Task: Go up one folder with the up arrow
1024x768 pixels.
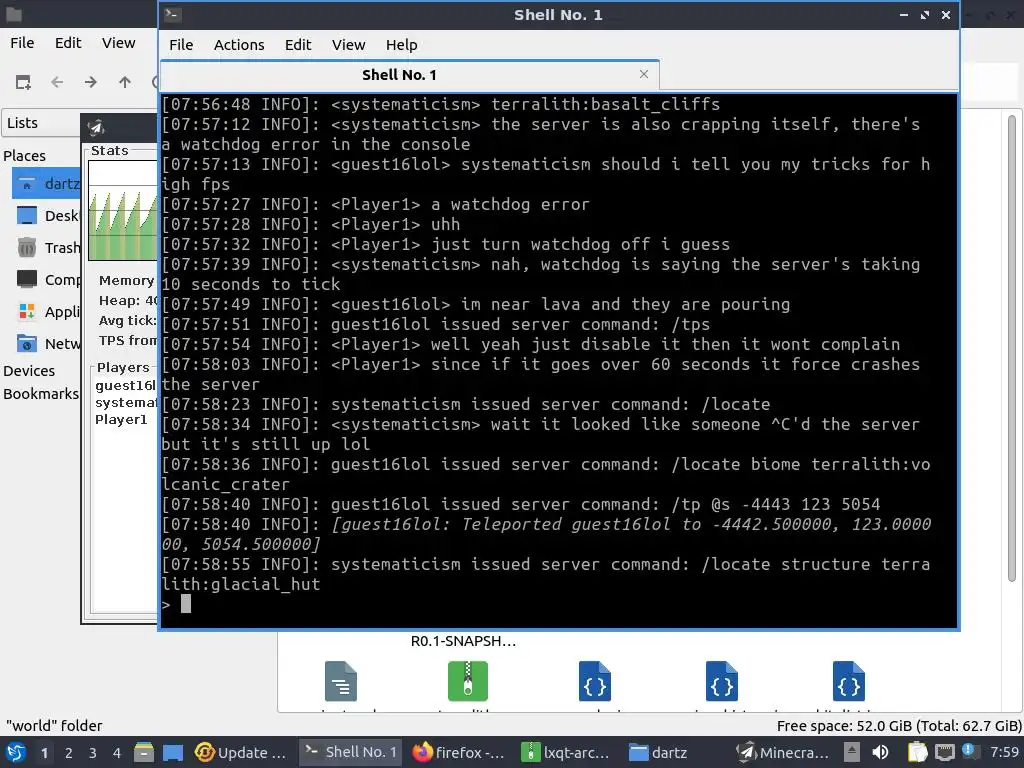Action: (x=125, y=82)
